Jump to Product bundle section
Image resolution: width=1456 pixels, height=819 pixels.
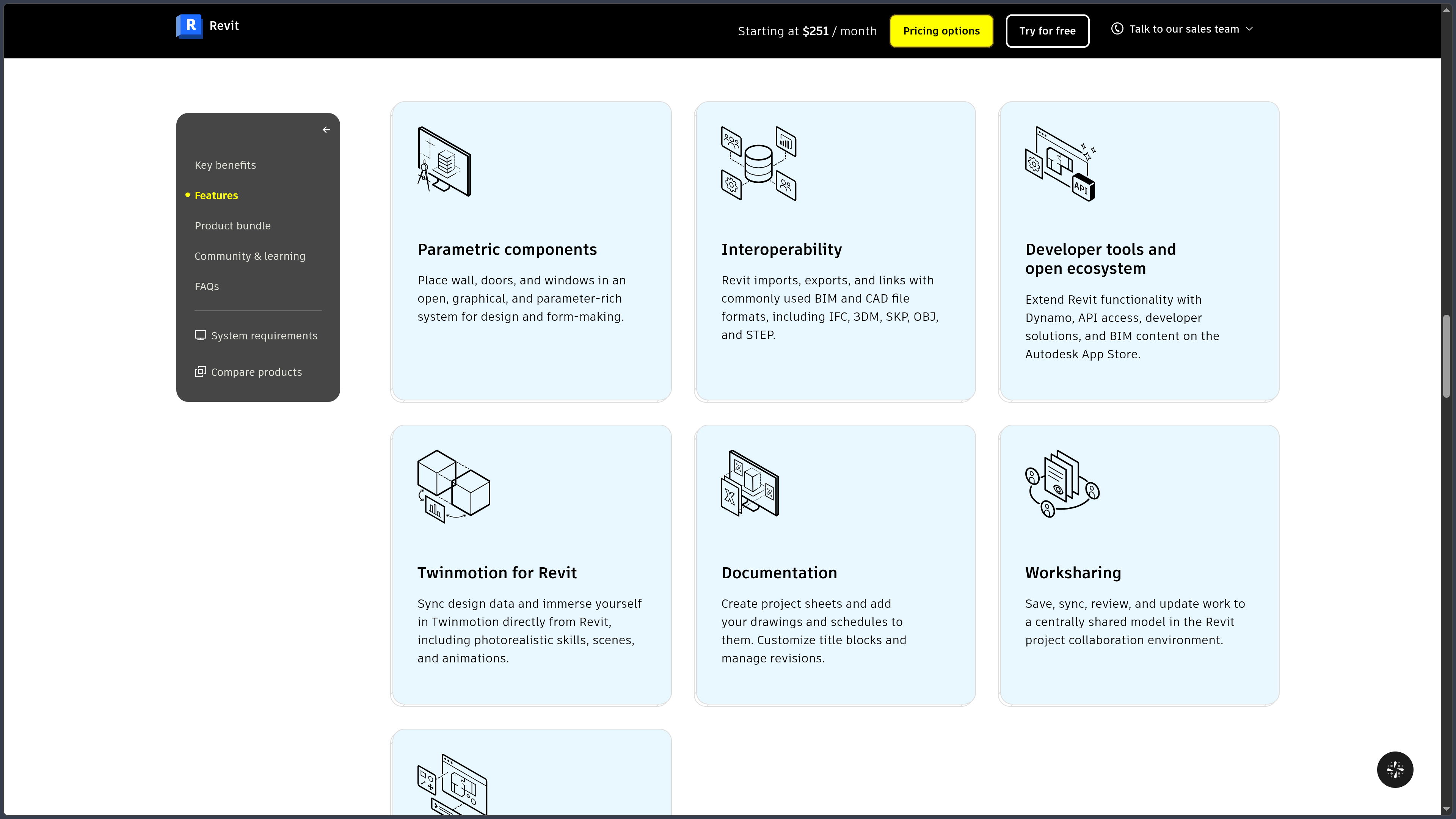232,226
